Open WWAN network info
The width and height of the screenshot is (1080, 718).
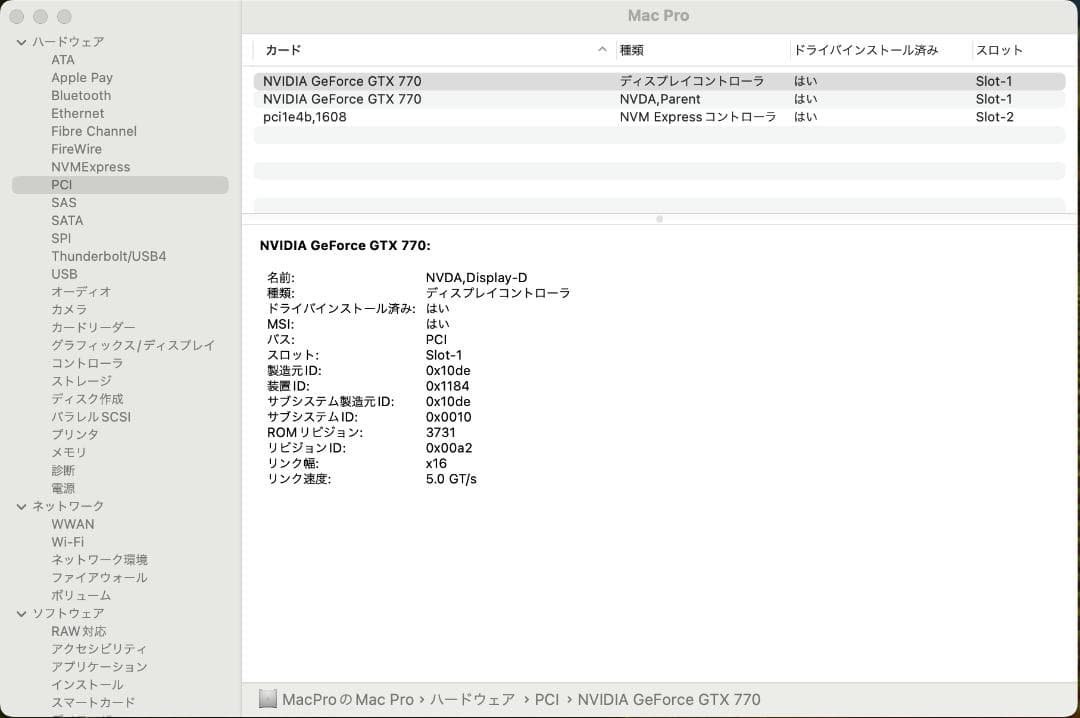[x=73, y=524]
